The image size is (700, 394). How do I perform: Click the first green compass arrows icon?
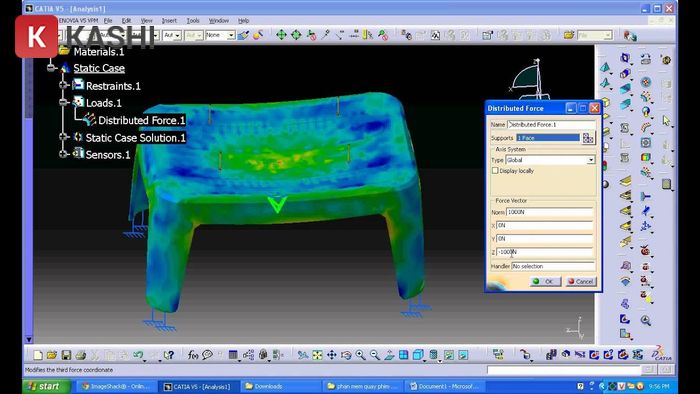(x=281, y=35)
